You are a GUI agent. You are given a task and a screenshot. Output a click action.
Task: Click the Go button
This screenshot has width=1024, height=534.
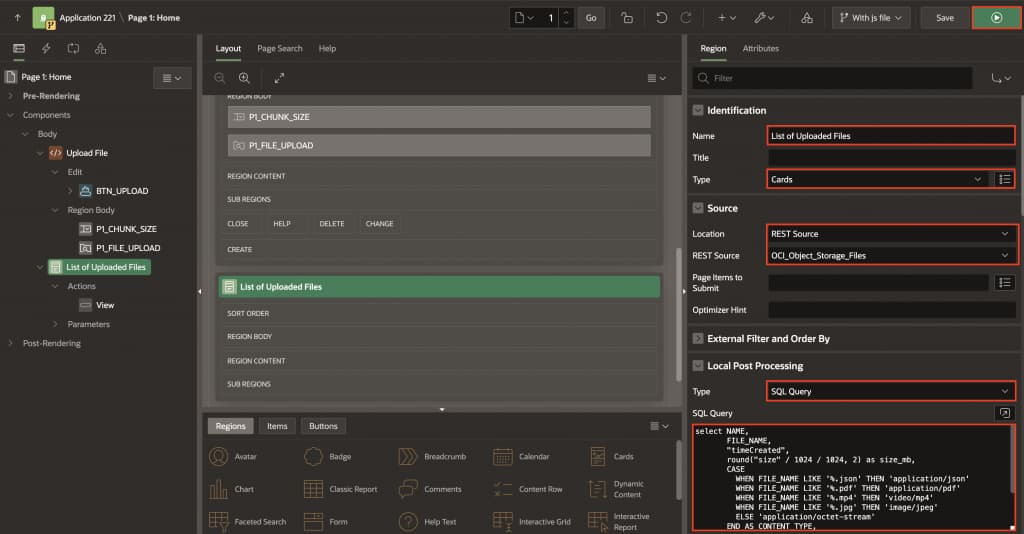[x=591, y=17]
